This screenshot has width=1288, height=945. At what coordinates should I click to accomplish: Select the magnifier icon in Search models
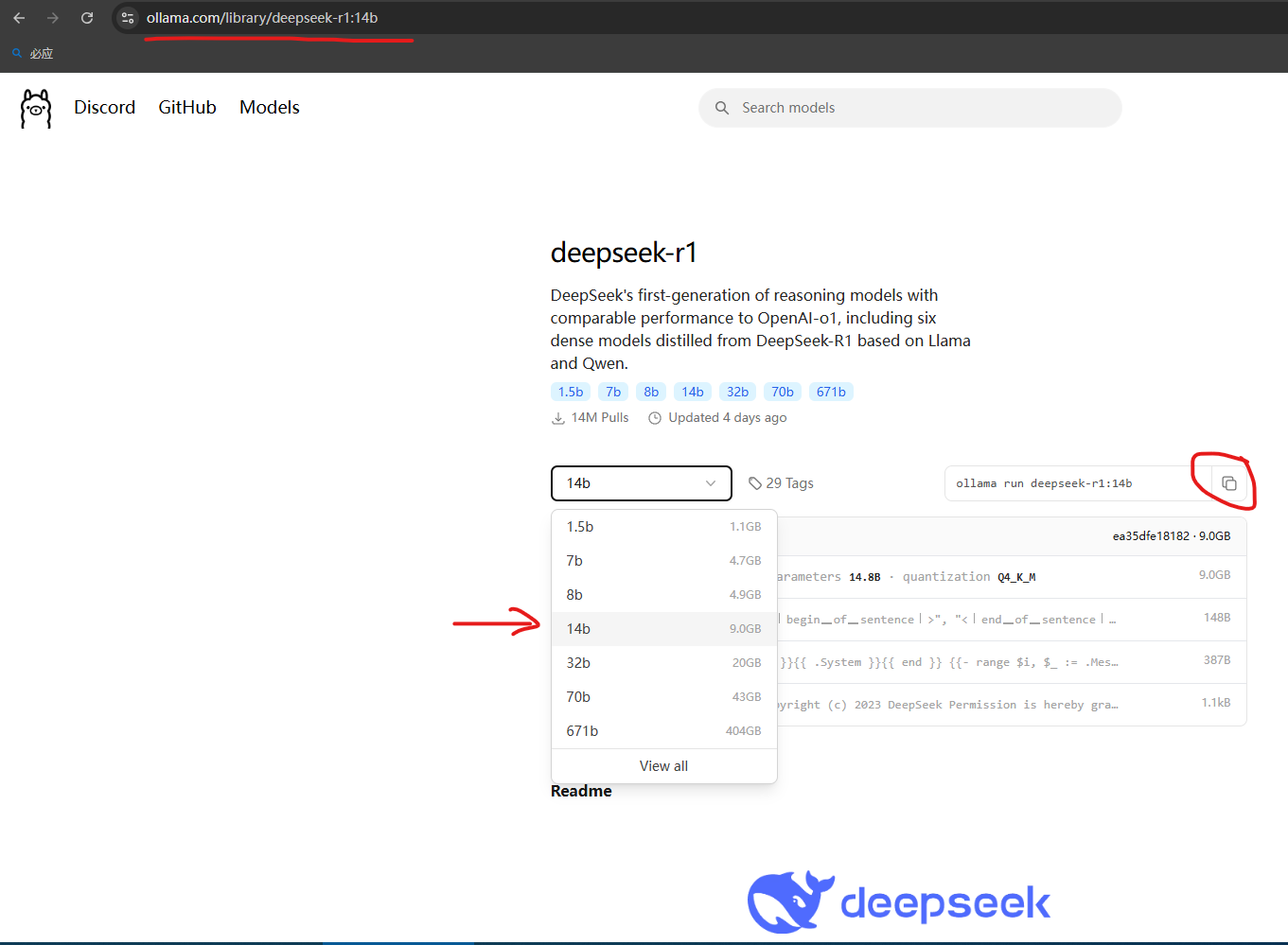click(x=722, y=108)
